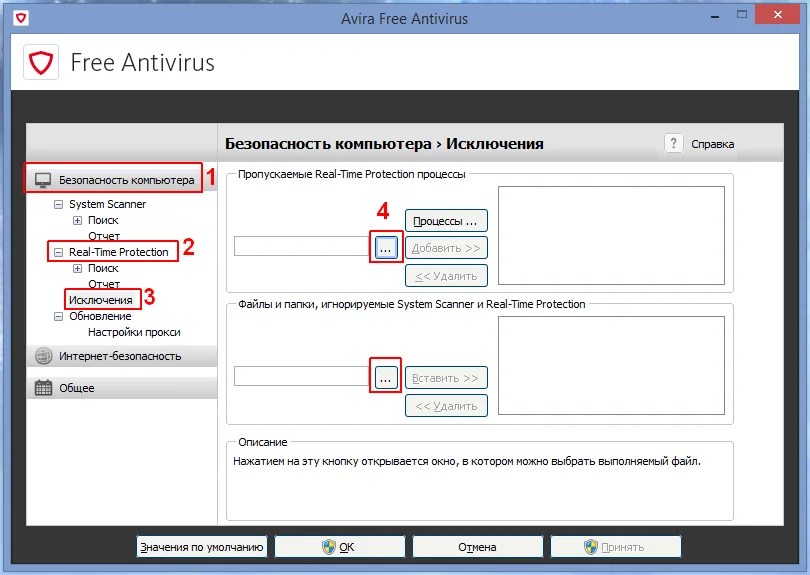Select Исключения in the tree
810x575 pixels.
tap(100, 300)
